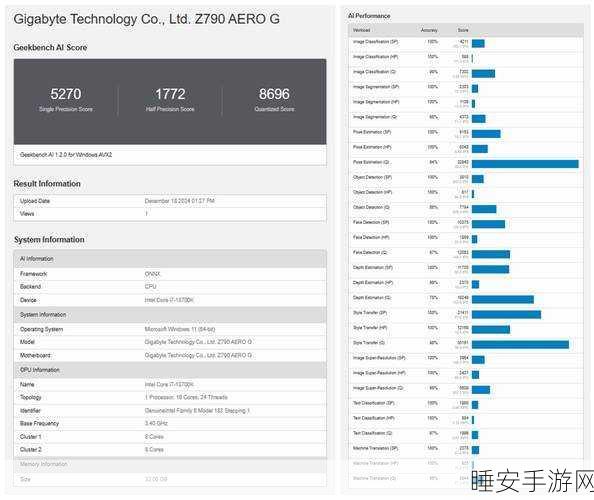
Task: Select the Face Detection (SP) workload row
Action: coord(466,224)
